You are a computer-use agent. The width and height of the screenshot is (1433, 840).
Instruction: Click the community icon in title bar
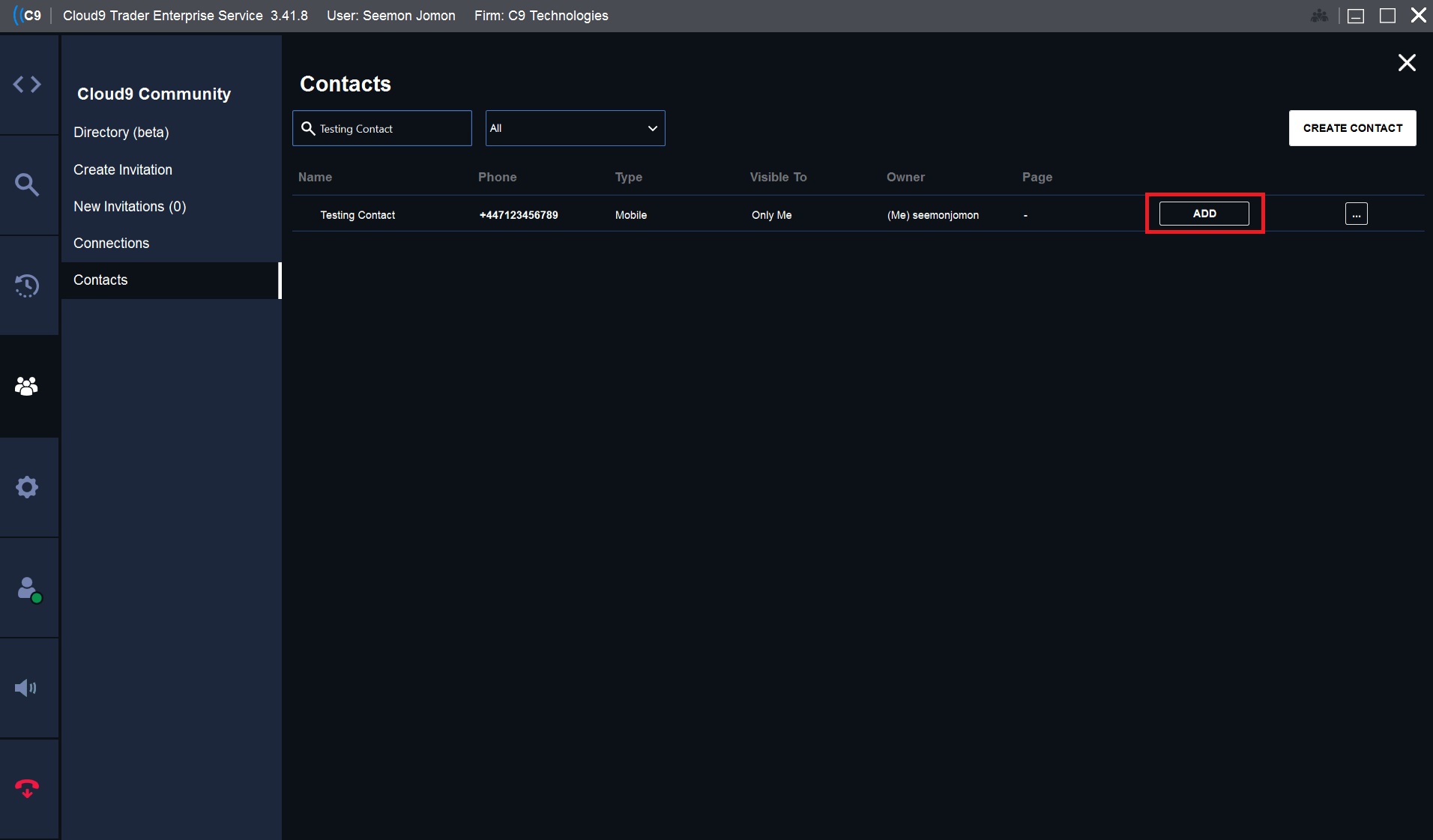(x=1319, y=16)
